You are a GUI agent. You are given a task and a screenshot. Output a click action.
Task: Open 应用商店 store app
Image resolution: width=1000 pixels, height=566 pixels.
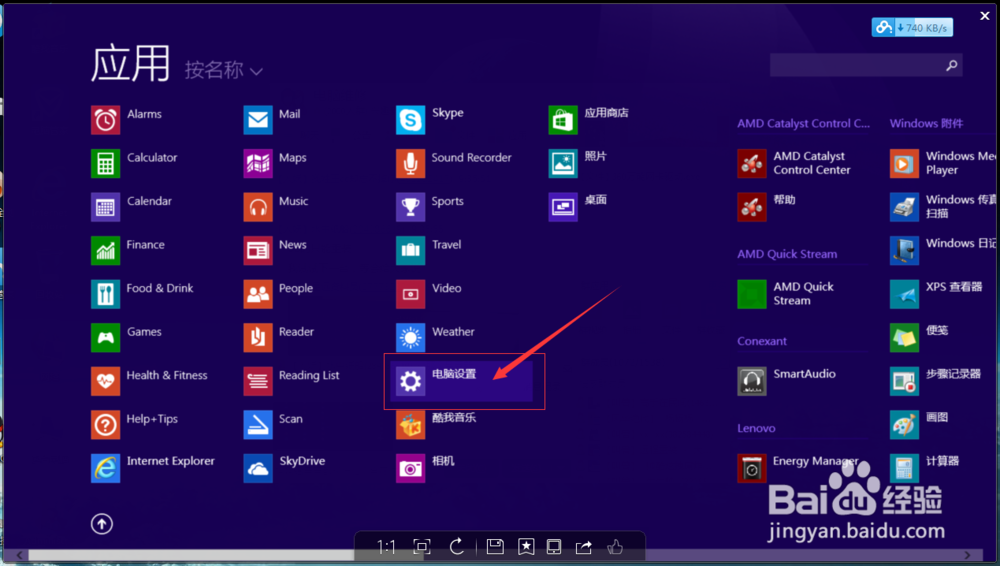coord(589,120)
